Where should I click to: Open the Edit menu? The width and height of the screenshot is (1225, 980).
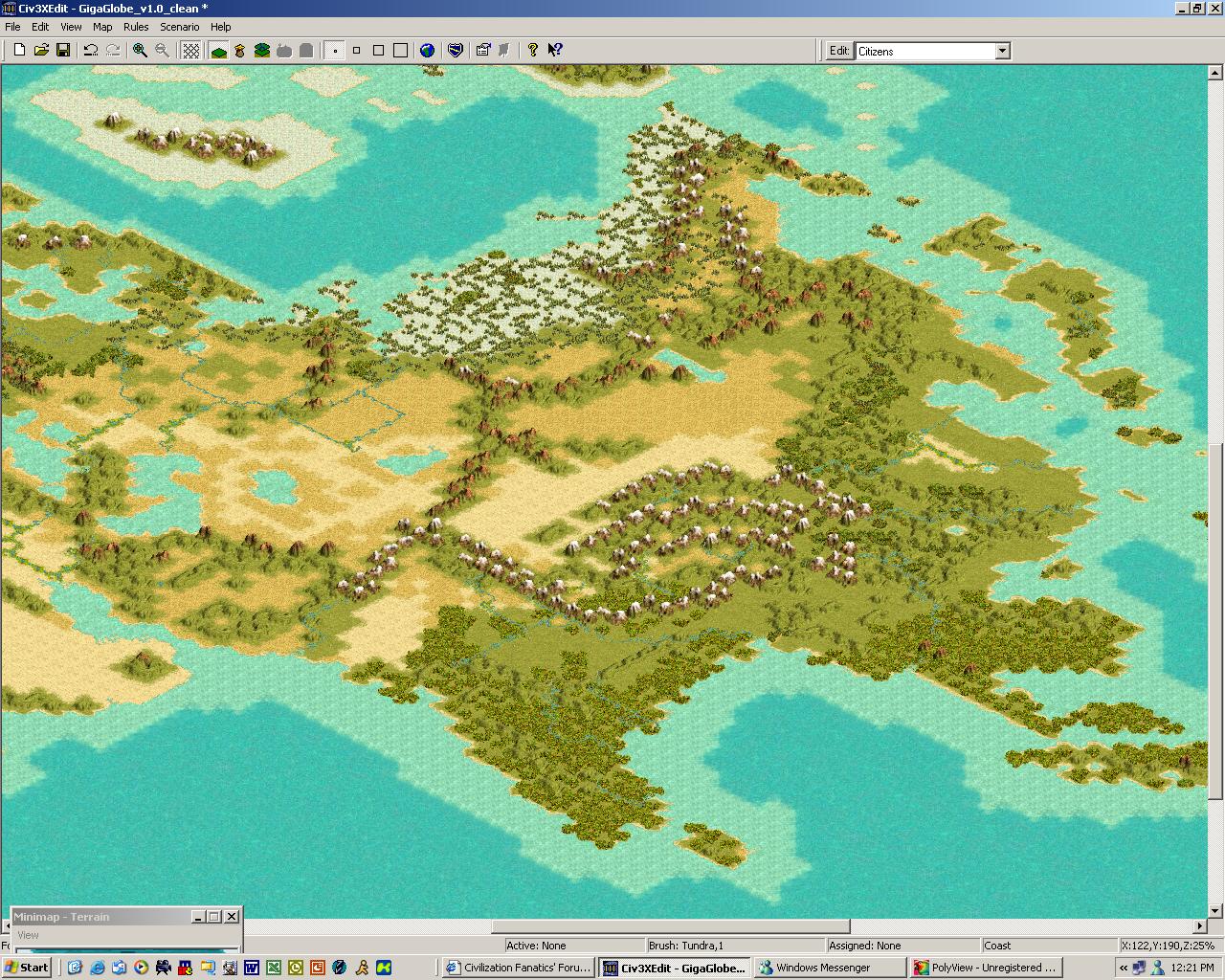click(x=40, y=27)
